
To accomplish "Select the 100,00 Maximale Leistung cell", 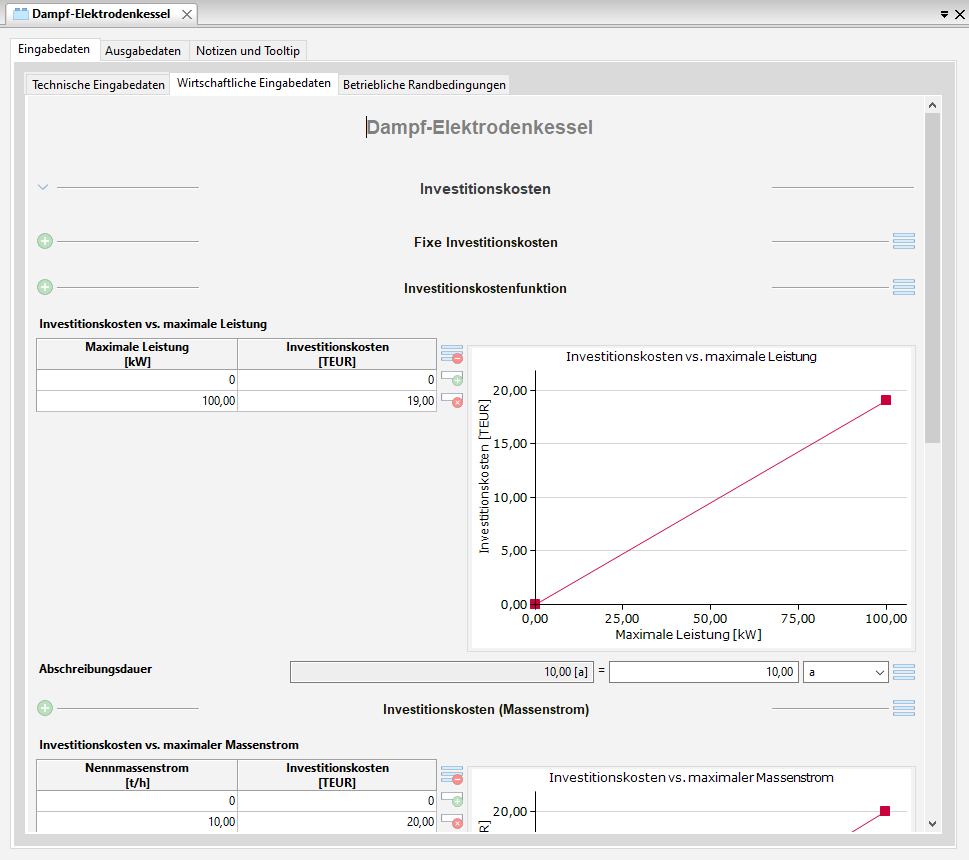I will tap(137, 401).
